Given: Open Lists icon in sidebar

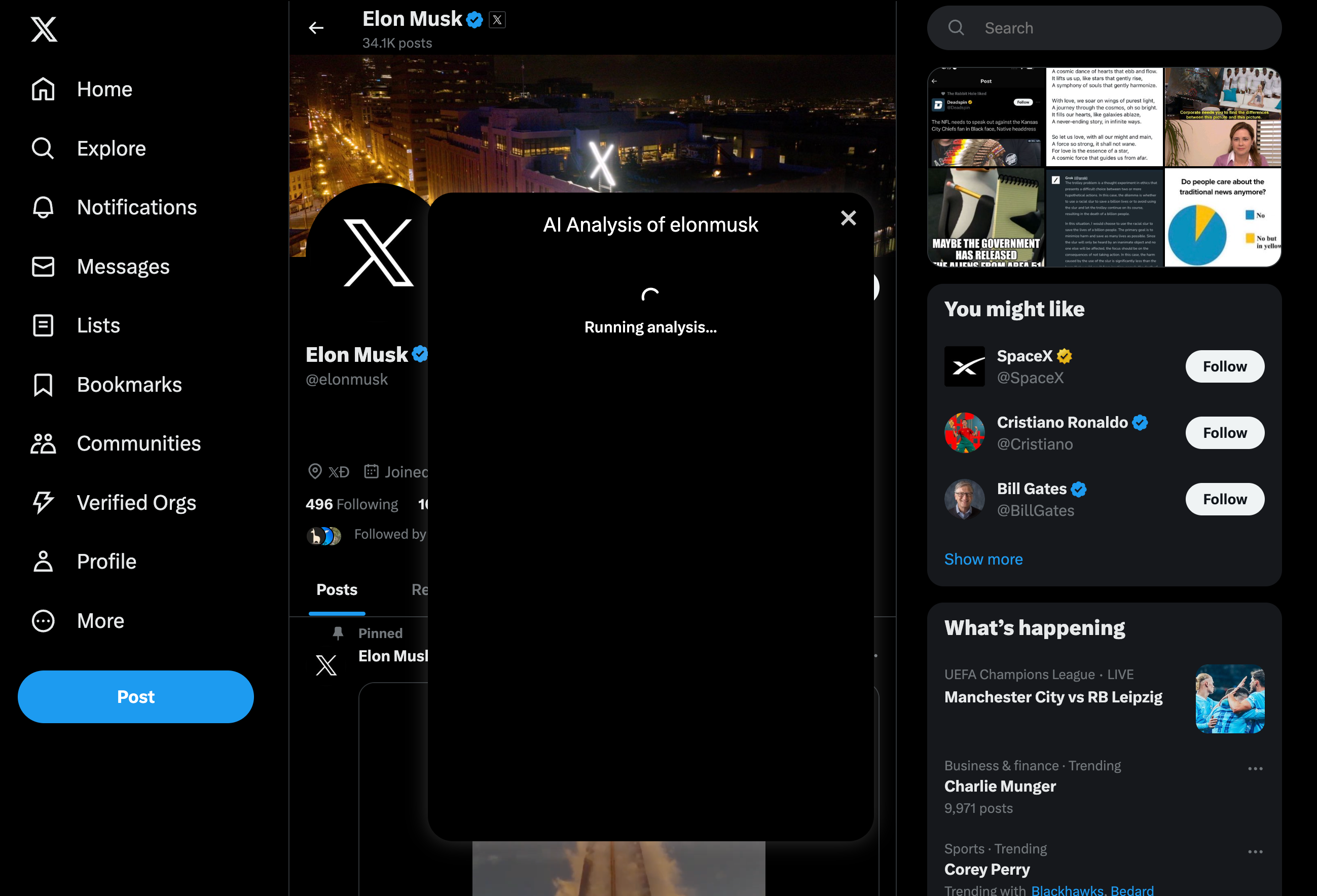Looking at the screenshot, I should pyautogui.click(x=43, y=326).
